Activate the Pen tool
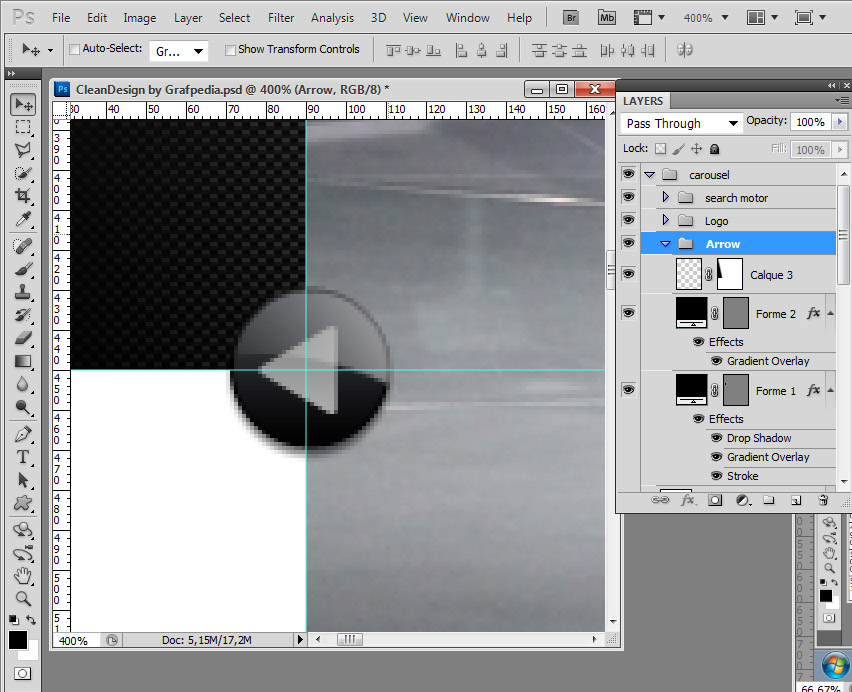This screenshot has height=692, width=852. tap(23, 434)
